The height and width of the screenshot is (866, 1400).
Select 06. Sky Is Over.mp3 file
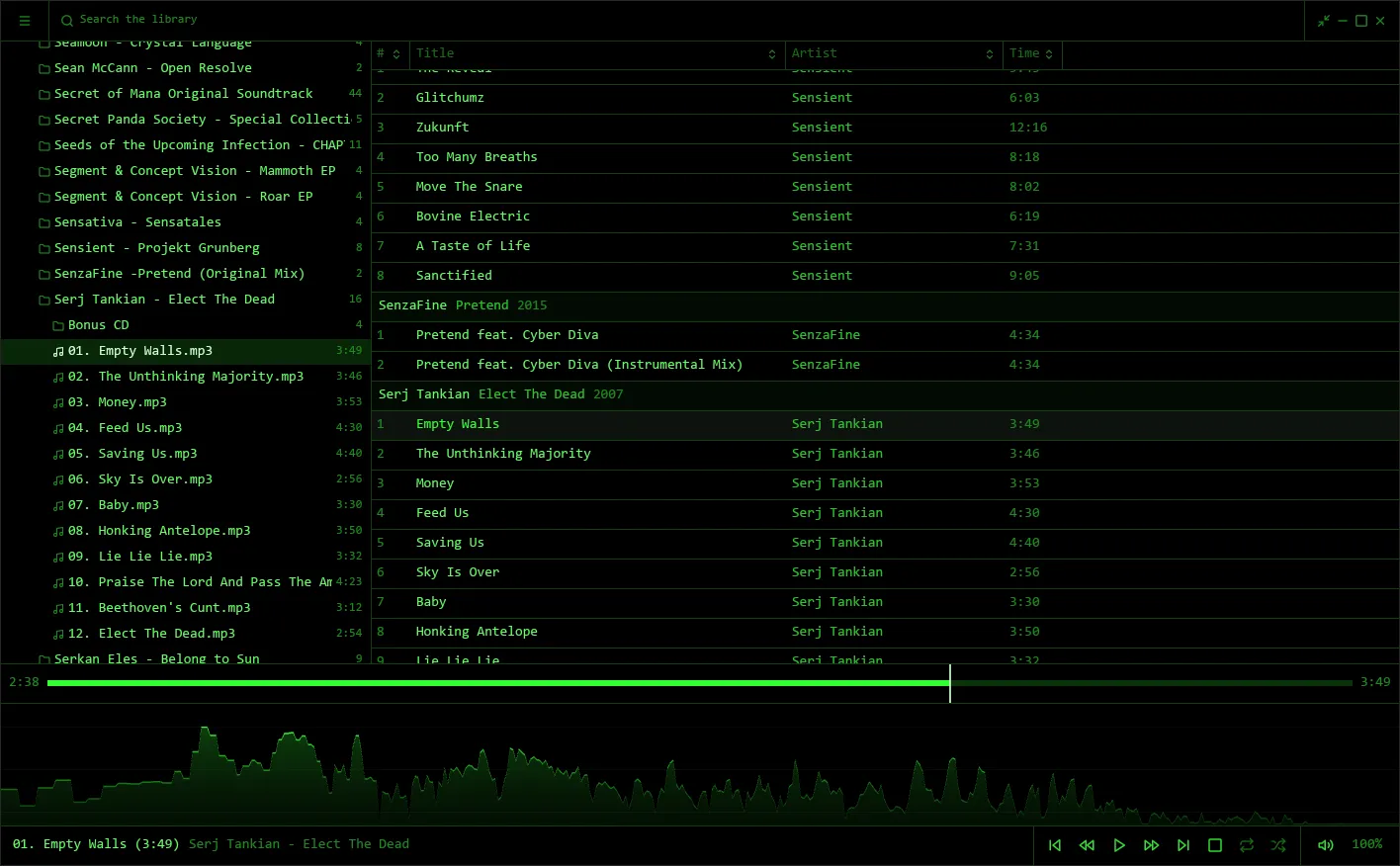click(186, 479)
